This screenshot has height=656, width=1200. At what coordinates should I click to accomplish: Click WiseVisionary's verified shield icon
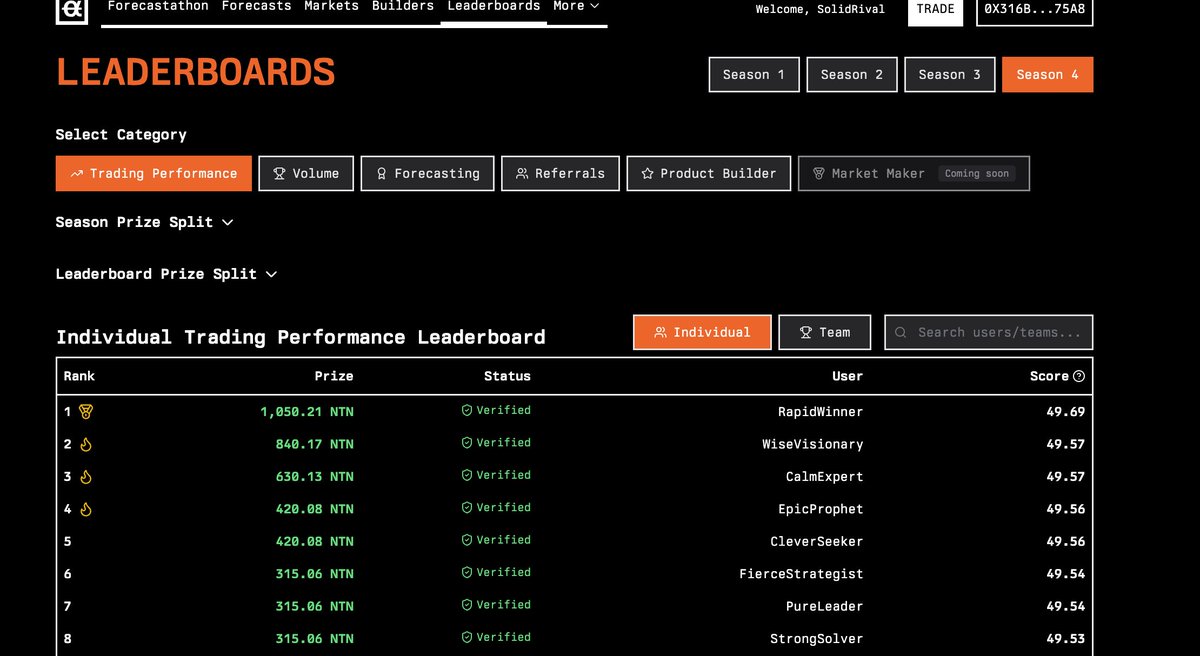coord(466,443)
